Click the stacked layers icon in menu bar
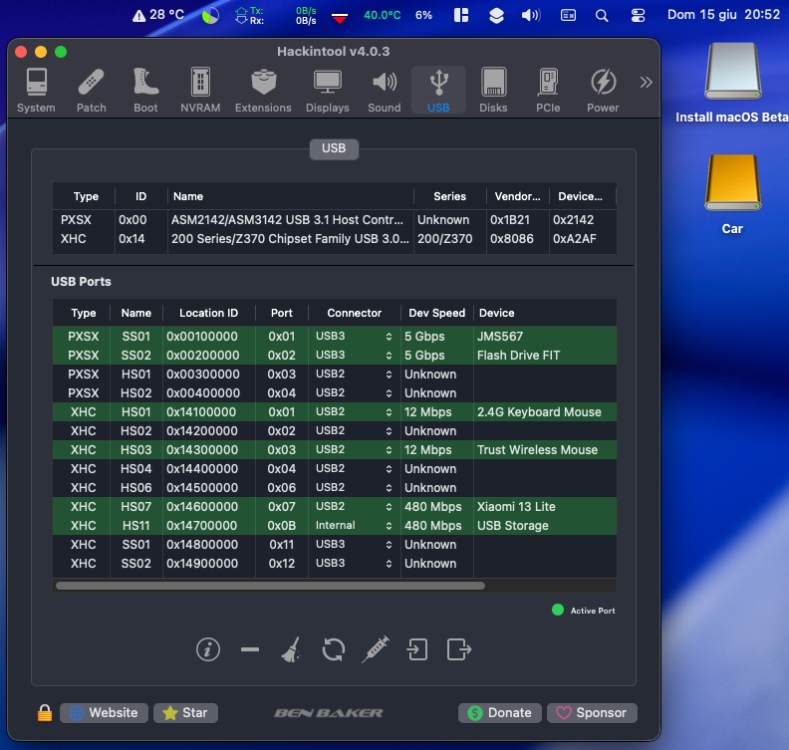Viewport: 789px width, 750px height. click(x=497, y=16)
